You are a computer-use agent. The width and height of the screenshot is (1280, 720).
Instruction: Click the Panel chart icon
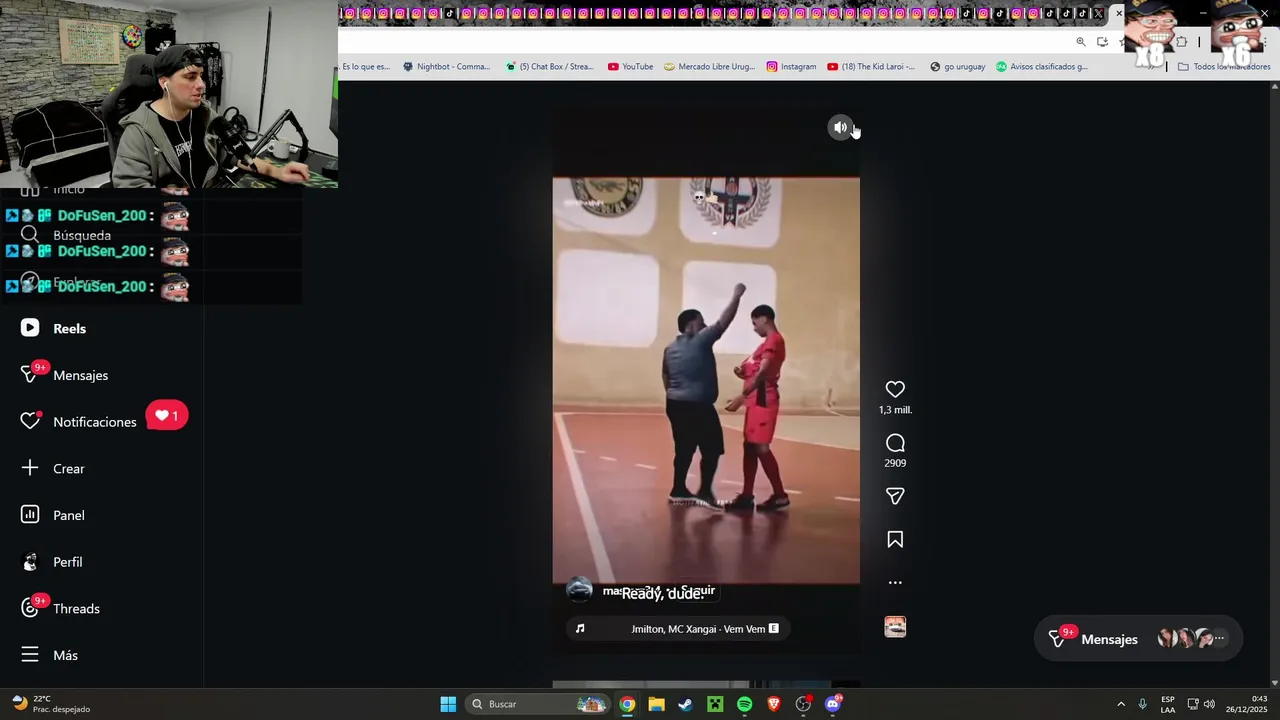(x=30, y=515)
